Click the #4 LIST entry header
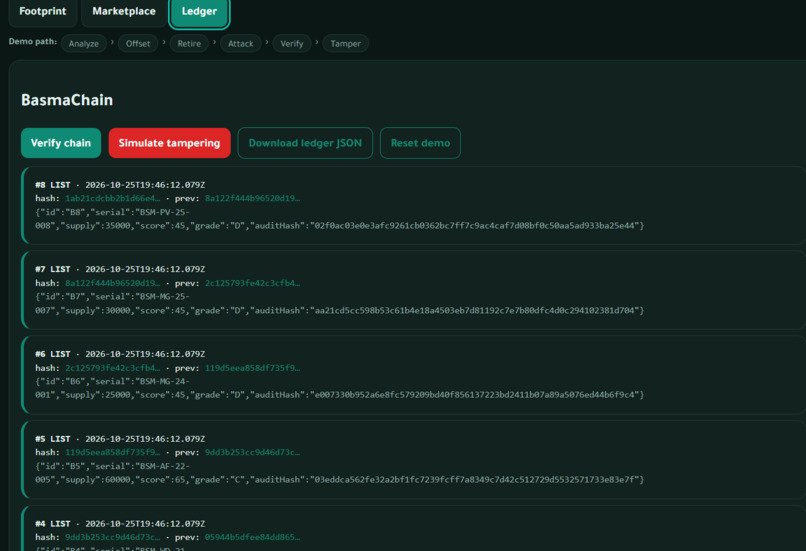The image size is (806, 551). click(120, 524)
